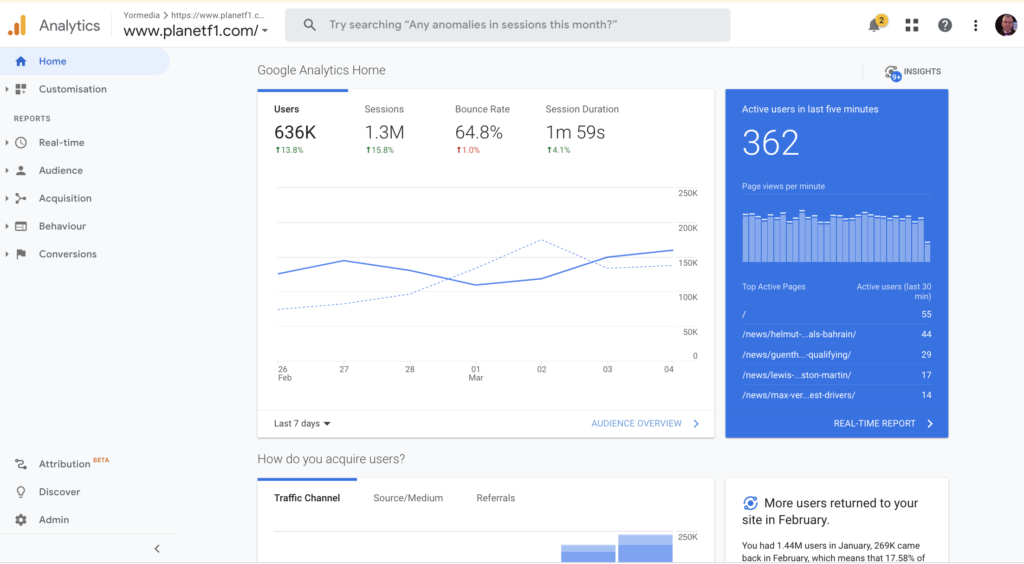
Task: Expand the Customisation section arrow
Action: tap(7, 89)
